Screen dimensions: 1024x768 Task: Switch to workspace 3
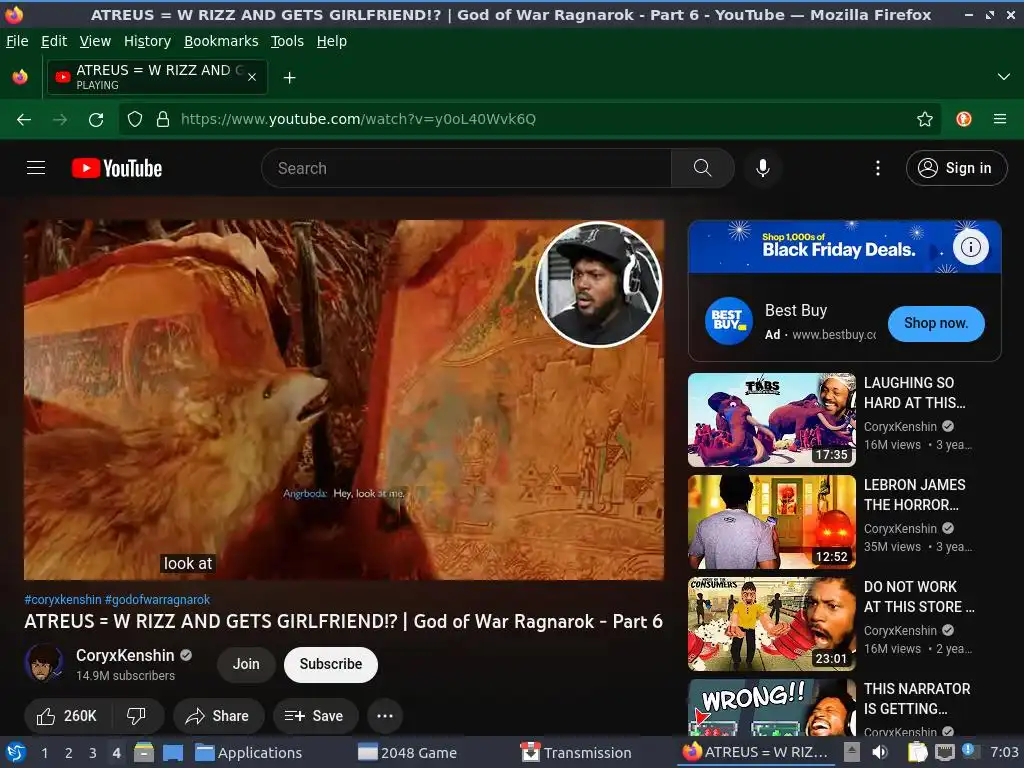point(93,753)
